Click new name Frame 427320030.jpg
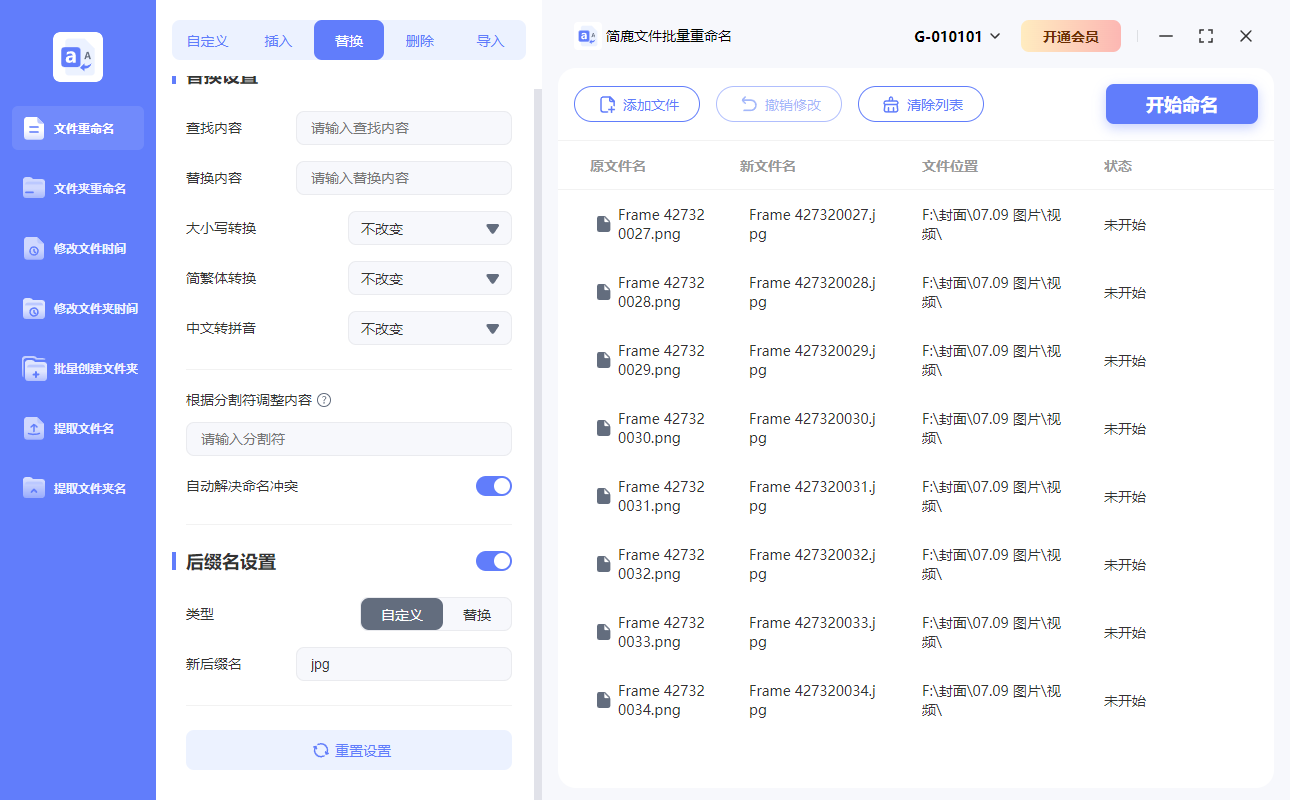 coord(813,428)
